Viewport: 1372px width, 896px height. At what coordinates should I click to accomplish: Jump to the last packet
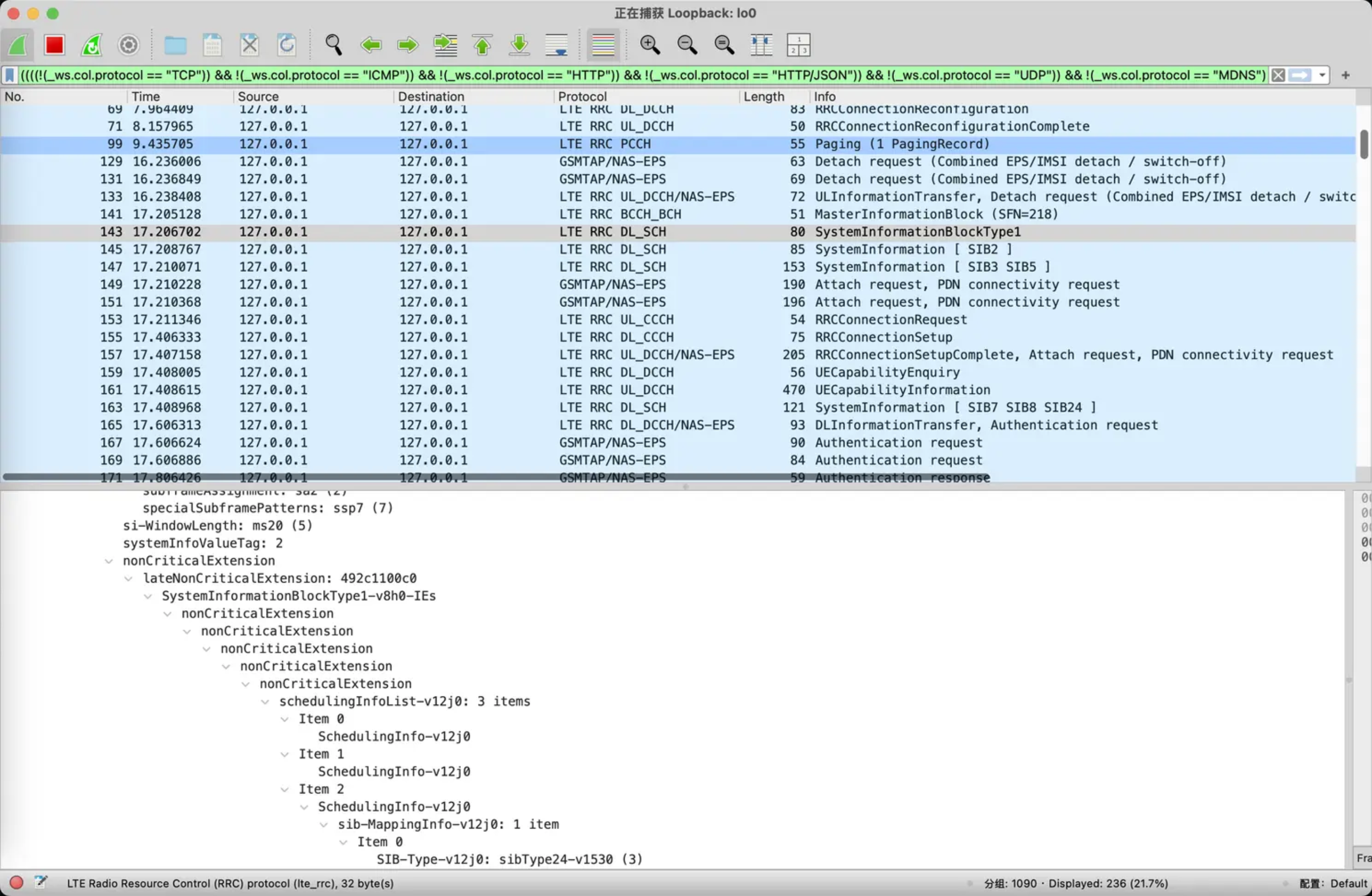(x=520, y=44)
